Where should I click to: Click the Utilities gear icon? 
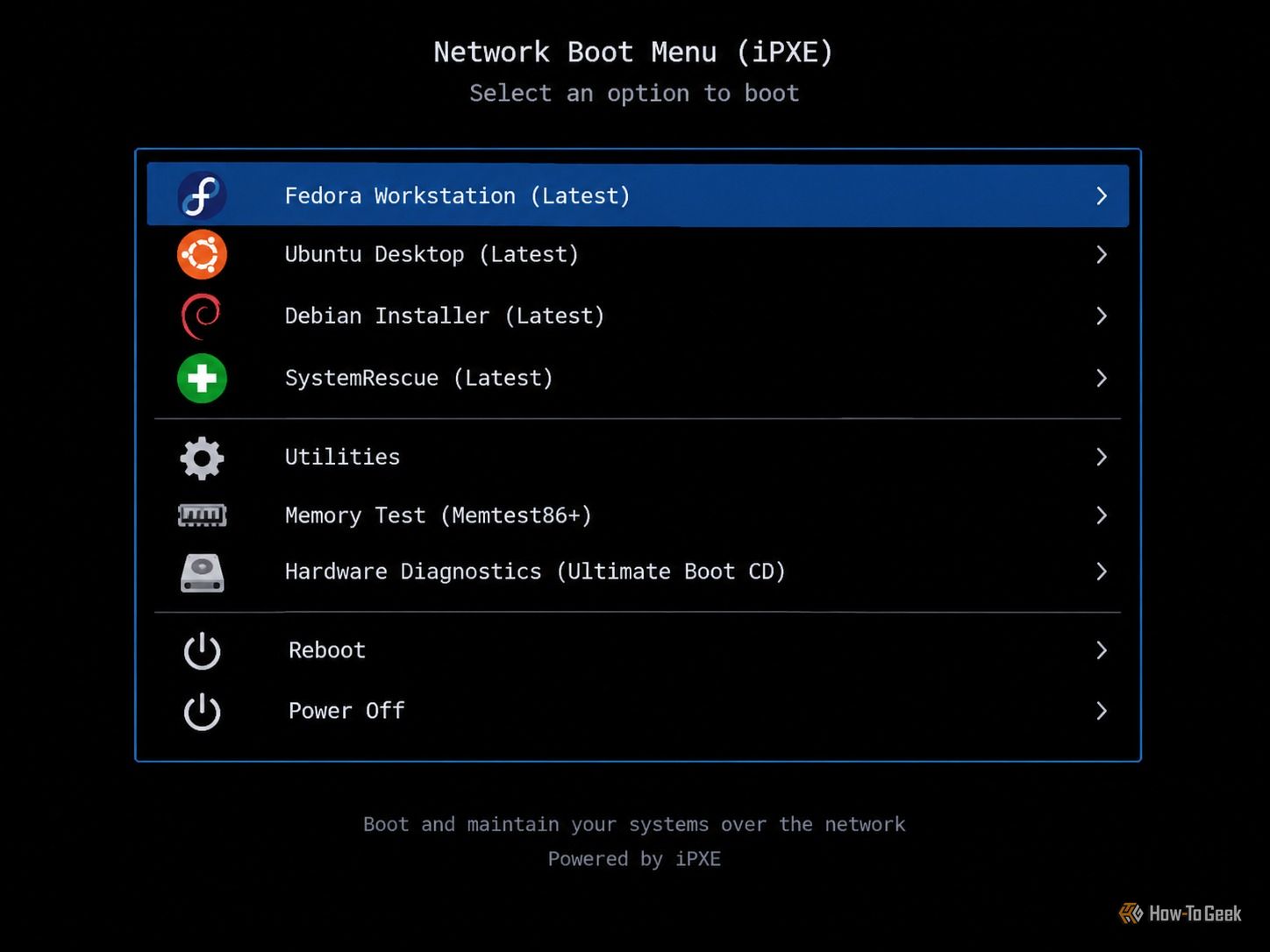pos(202,458)
